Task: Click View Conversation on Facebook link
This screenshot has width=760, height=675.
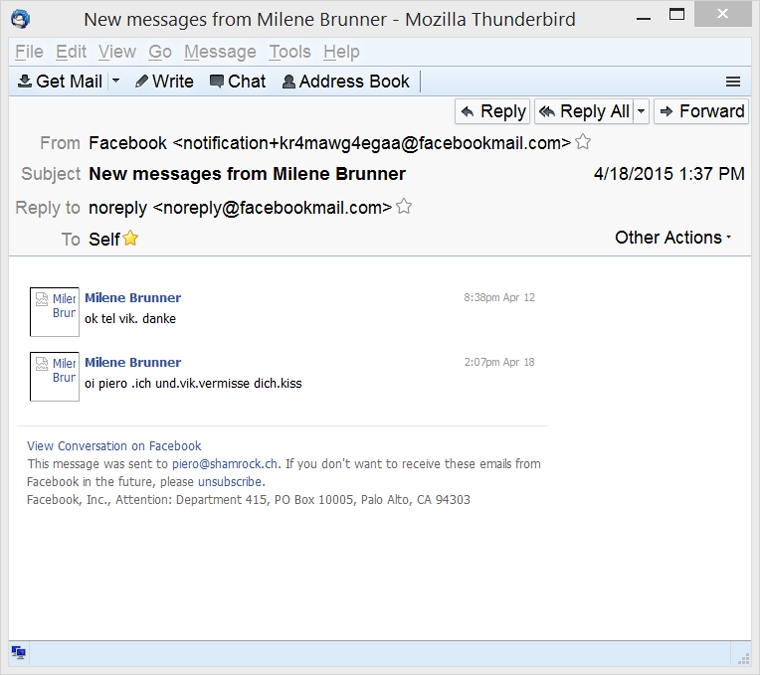Action: click(114, 446)
